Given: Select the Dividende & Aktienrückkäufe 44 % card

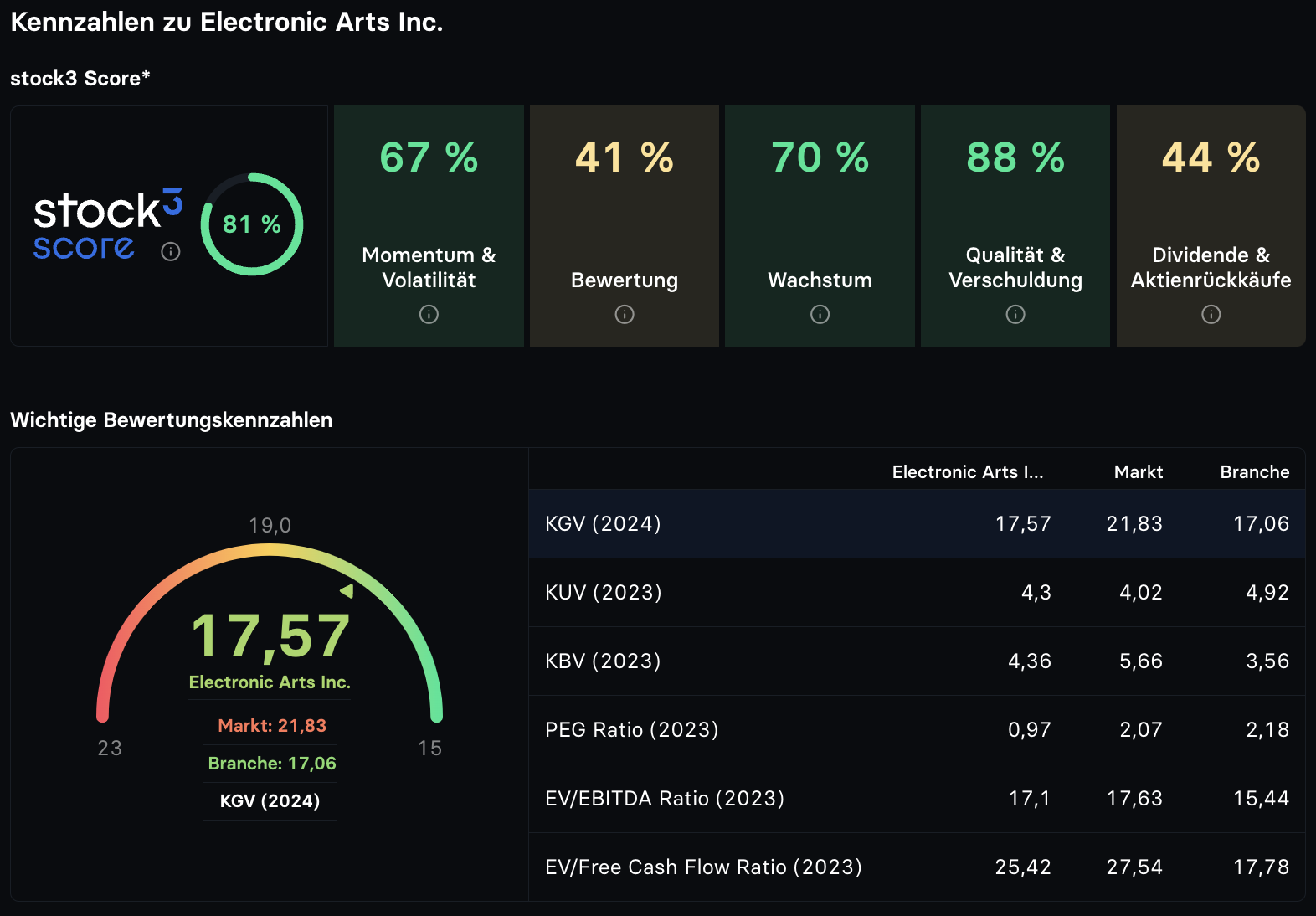Looking at the screenshot, I should coord(1211,226).
